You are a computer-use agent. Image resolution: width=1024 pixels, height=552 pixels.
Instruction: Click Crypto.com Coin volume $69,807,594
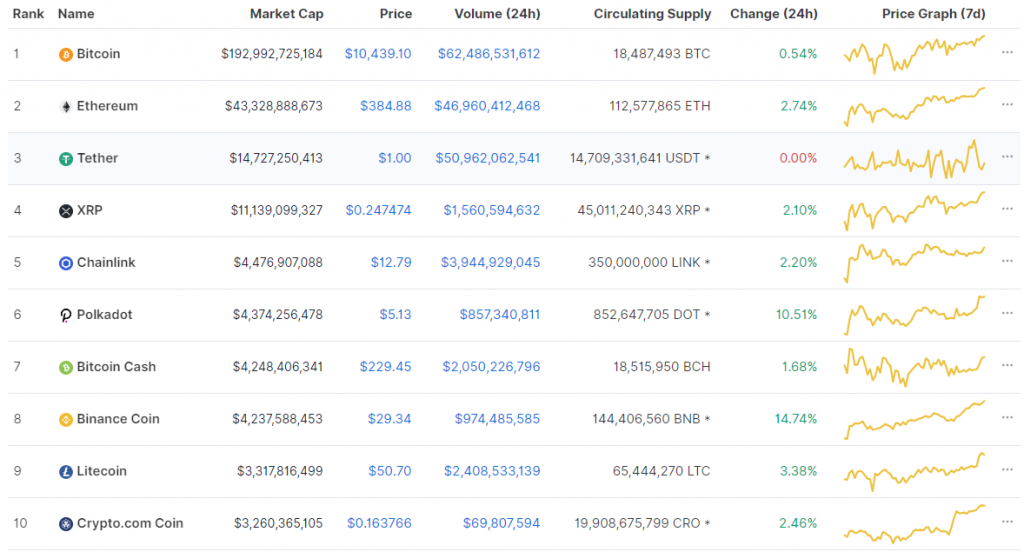(x=502, y=523)
